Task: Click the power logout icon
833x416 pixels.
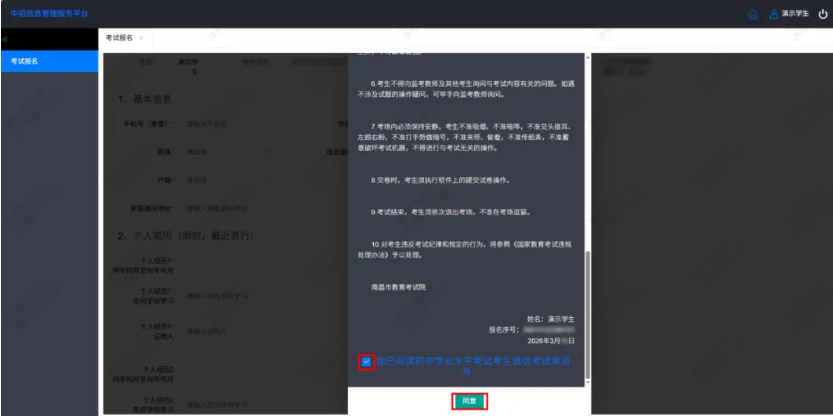Action: pyautogui.click(x=822, y=14)
